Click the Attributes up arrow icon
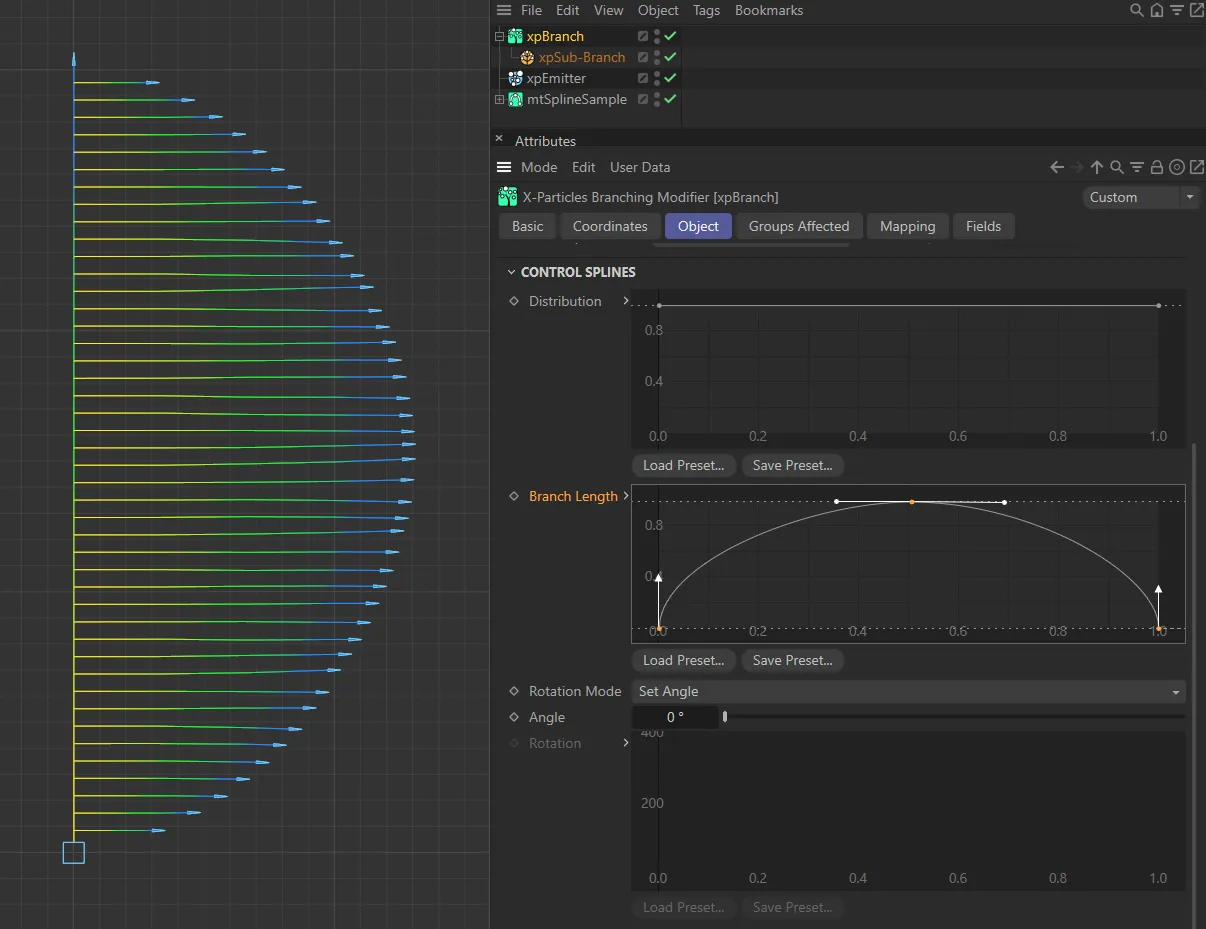The image size is (1206, 929). coord(1097,168)
